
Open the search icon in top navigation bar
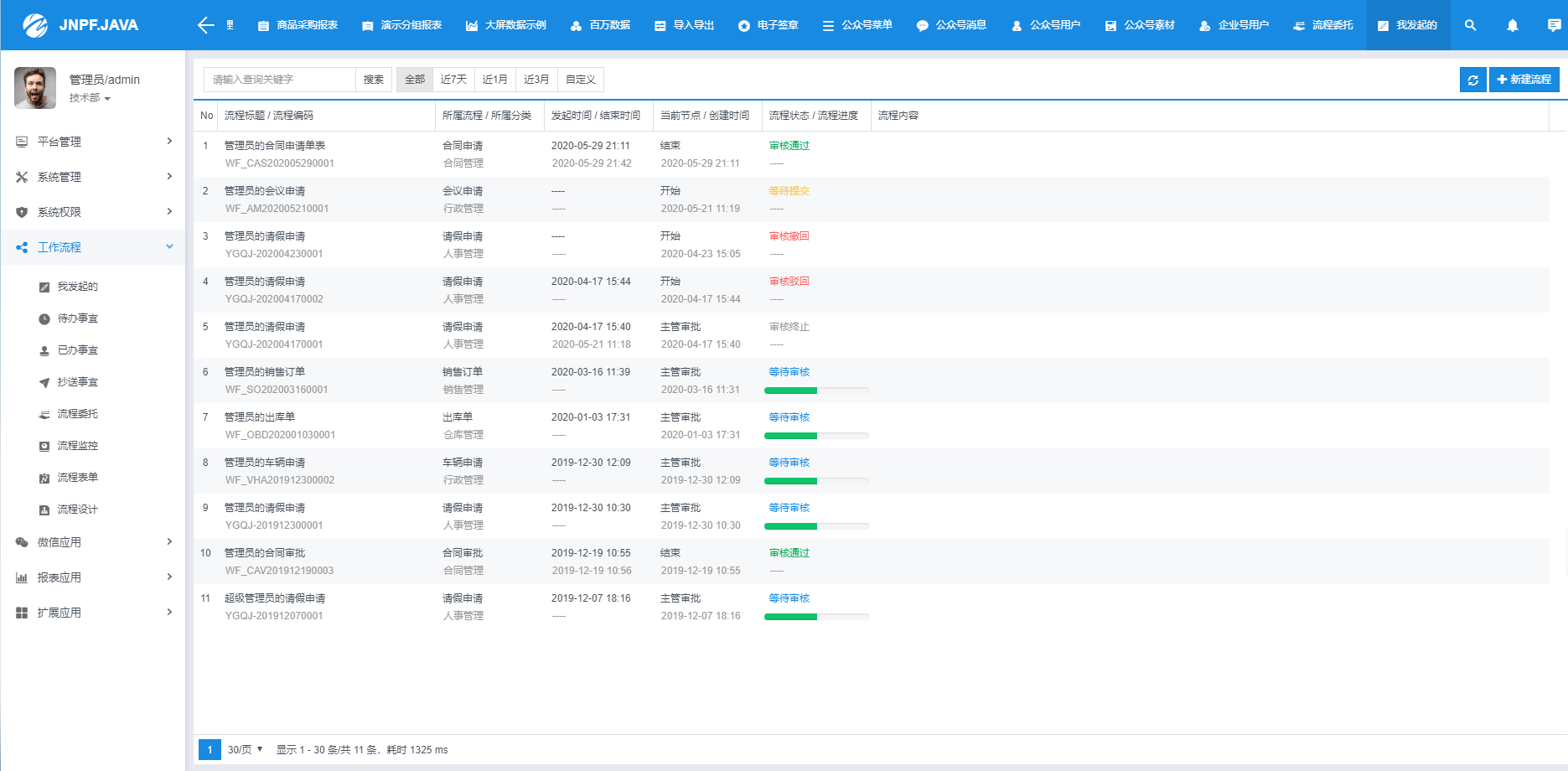1470,25
